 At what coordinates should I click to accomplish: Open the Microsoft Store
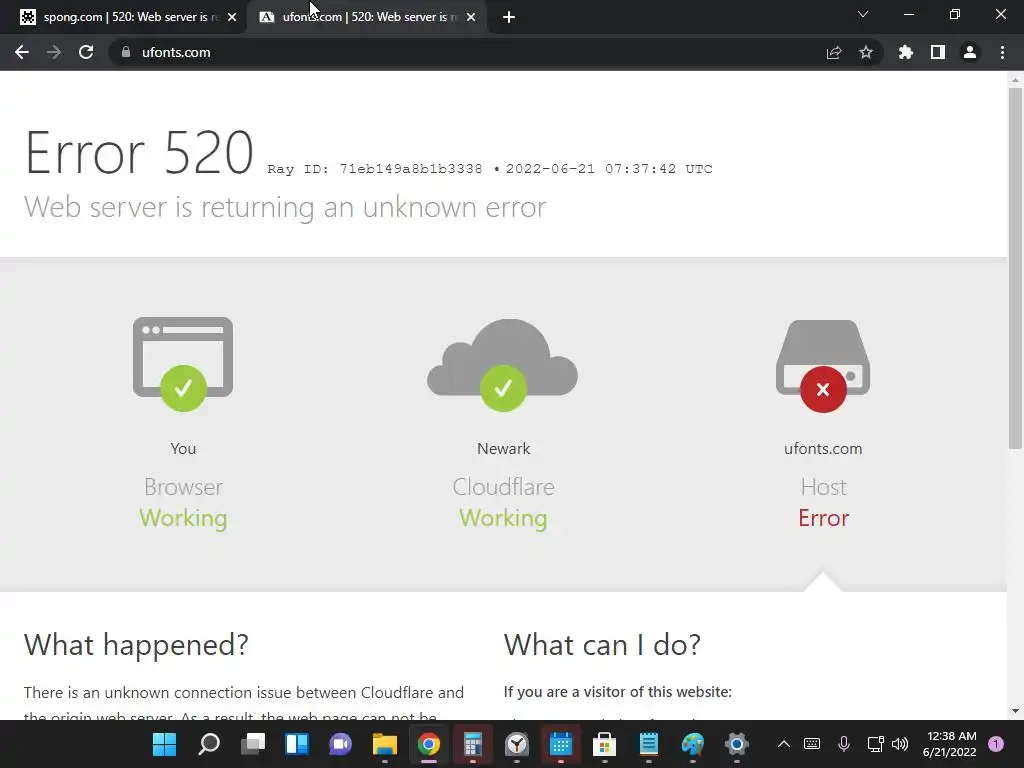click(605, 744)
